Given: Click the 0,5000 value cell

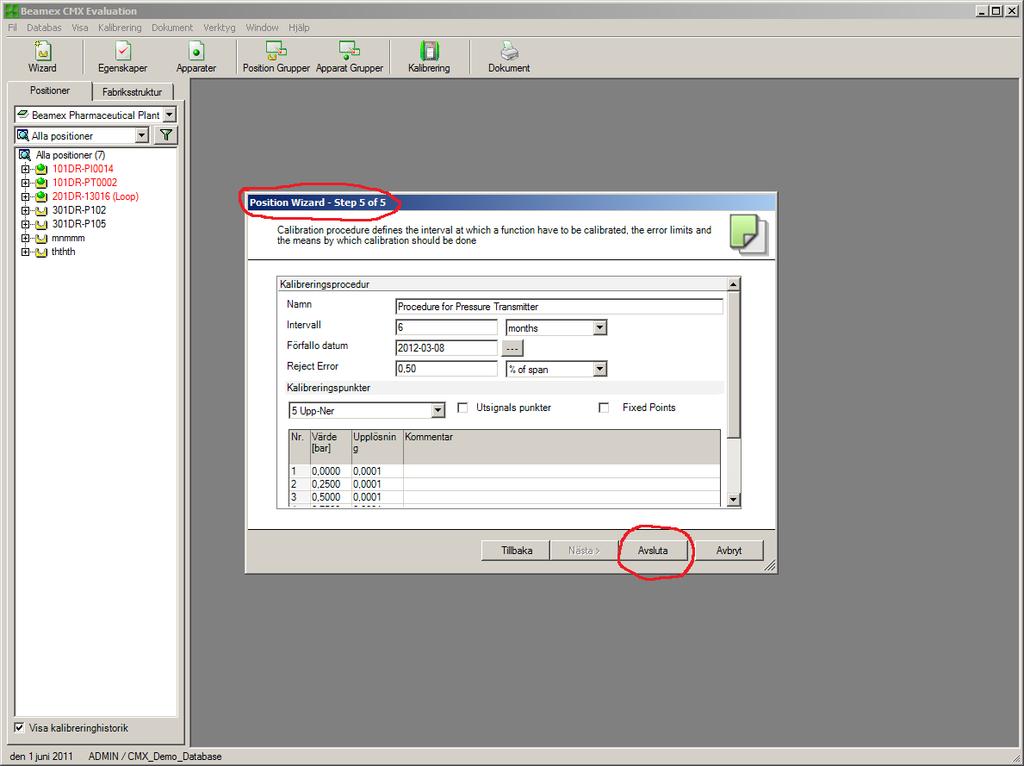Looking at the screenshot, I should tap(330, 497).
